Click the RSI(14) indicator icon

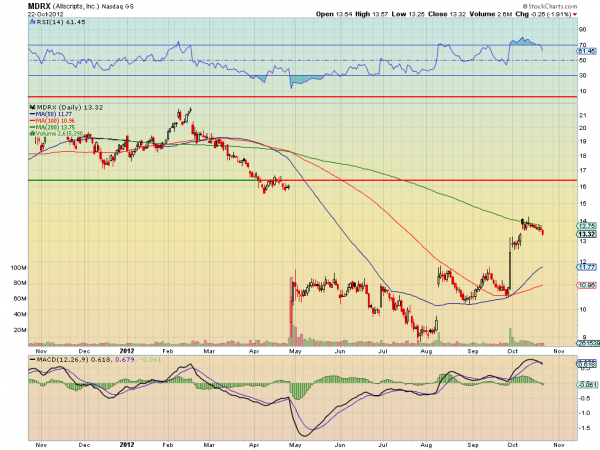[32, 22]
